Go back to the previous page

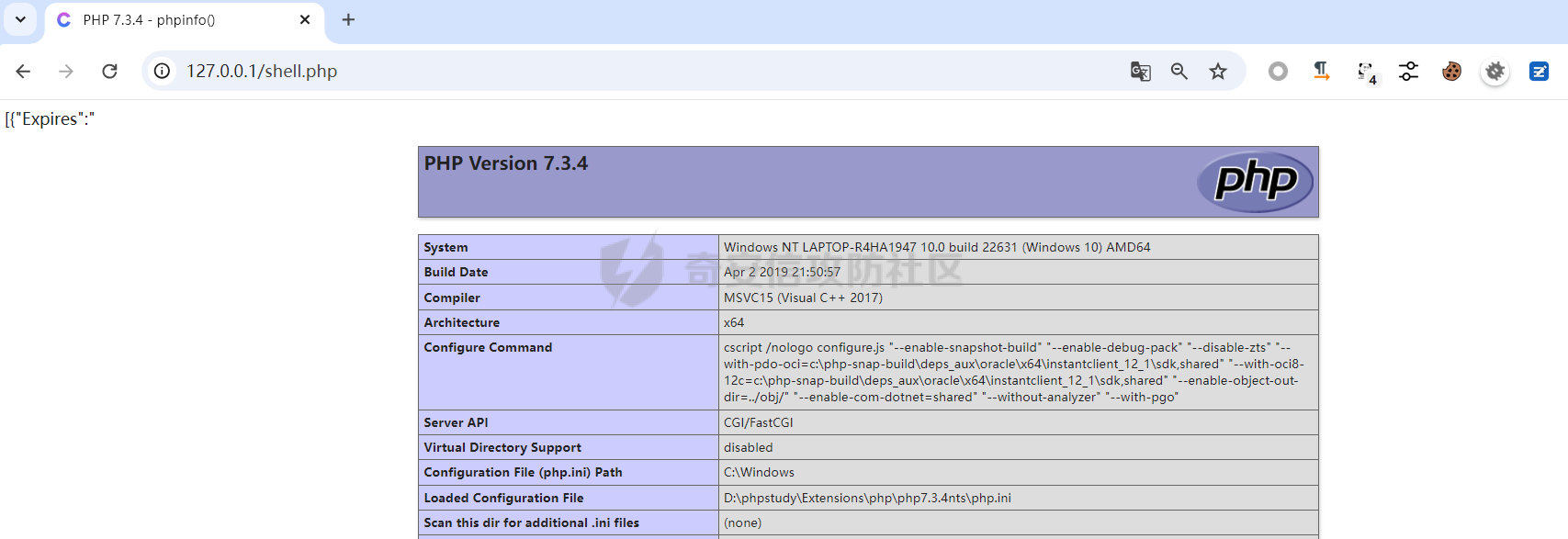[24, 72]
